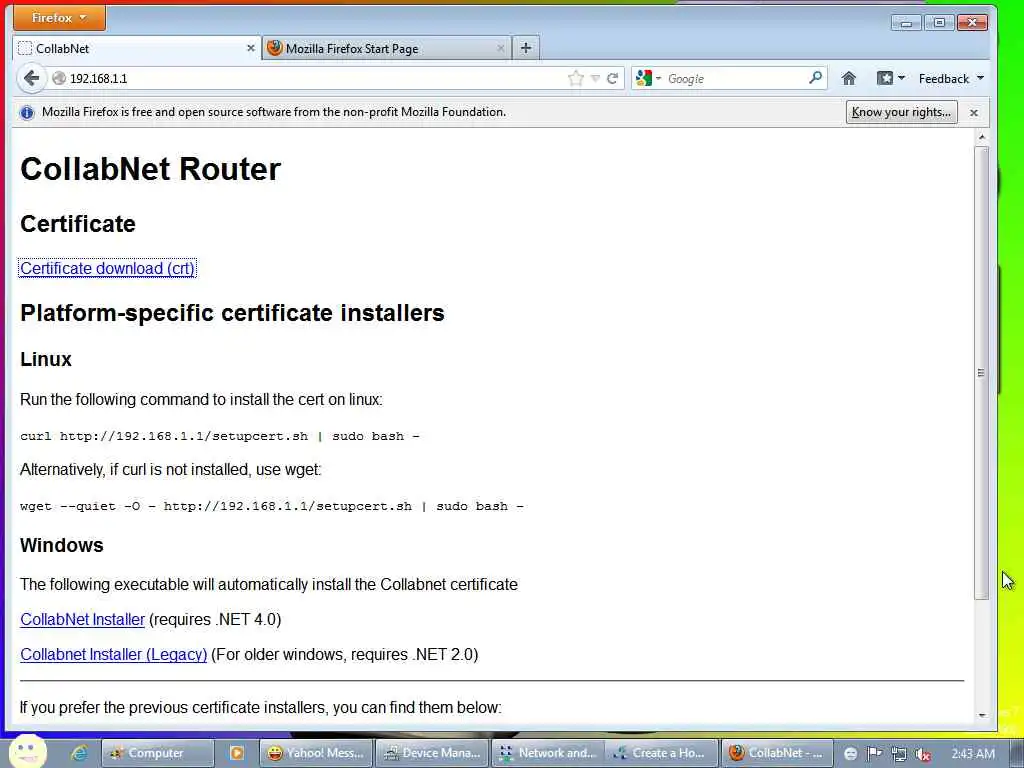Open the Collabnet Installer (Legacy) link
The image size is (1024, 768).
[114, 654]
